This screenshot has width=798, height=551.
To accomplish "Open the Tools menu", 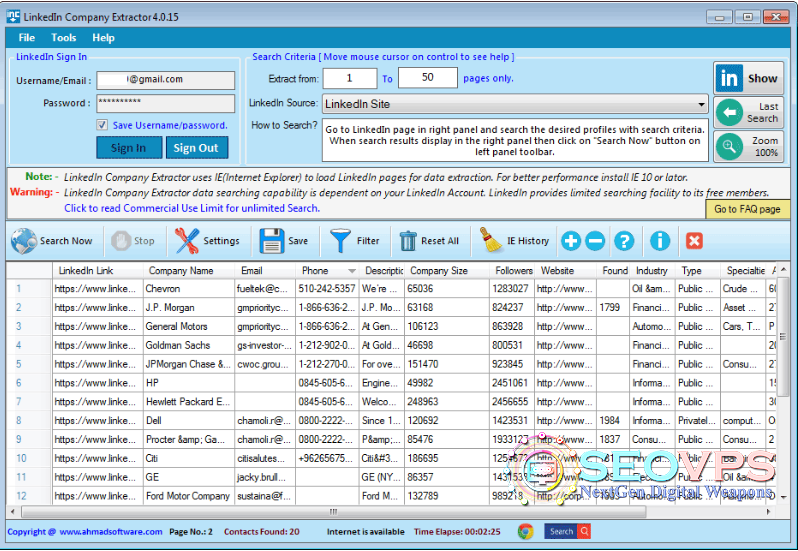I will 64,38.
